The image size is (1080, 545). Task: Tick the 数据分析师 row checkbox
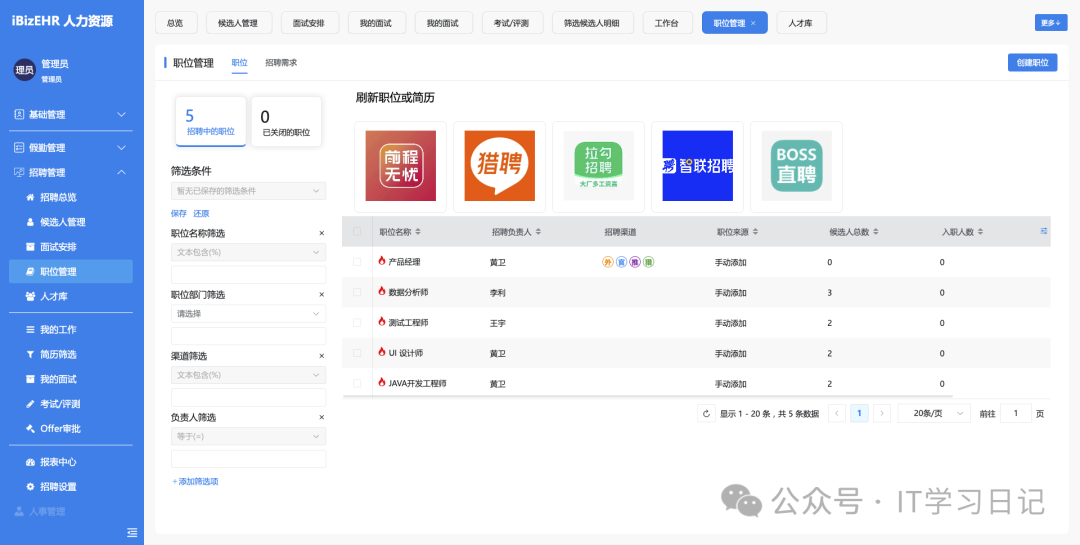[357, 292]
